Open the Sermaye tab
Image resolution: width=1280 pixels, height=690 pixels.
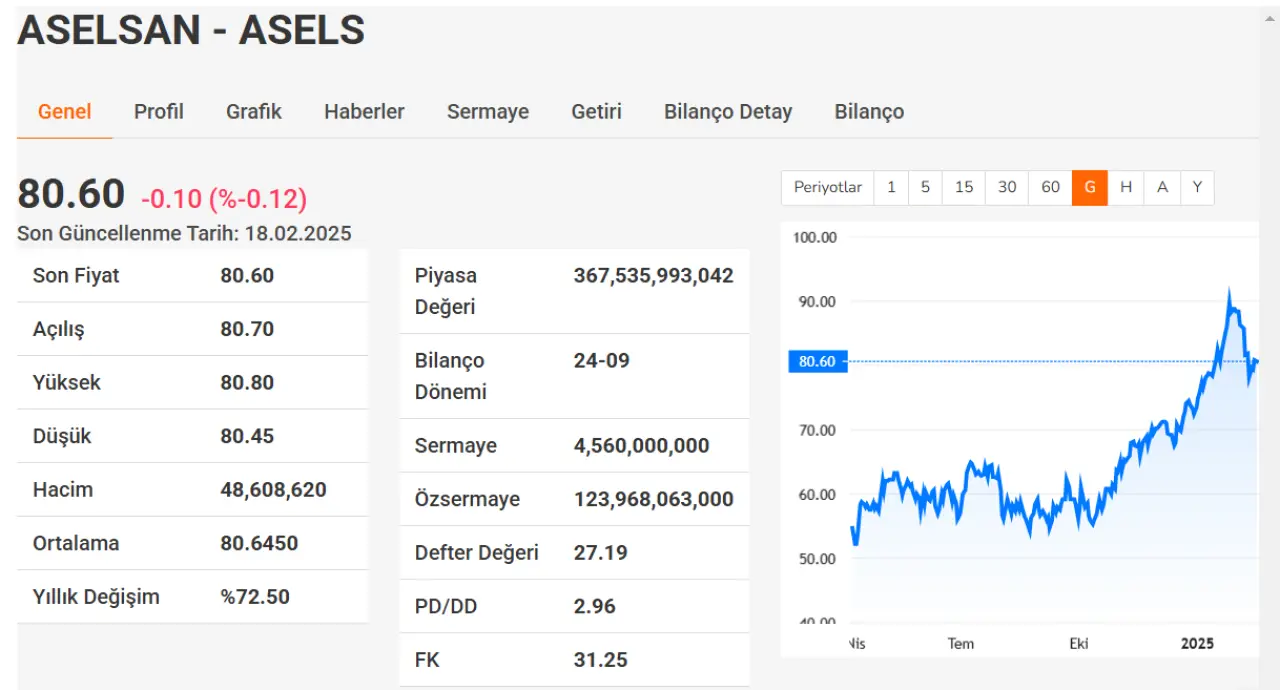click(x=488, y=112)
